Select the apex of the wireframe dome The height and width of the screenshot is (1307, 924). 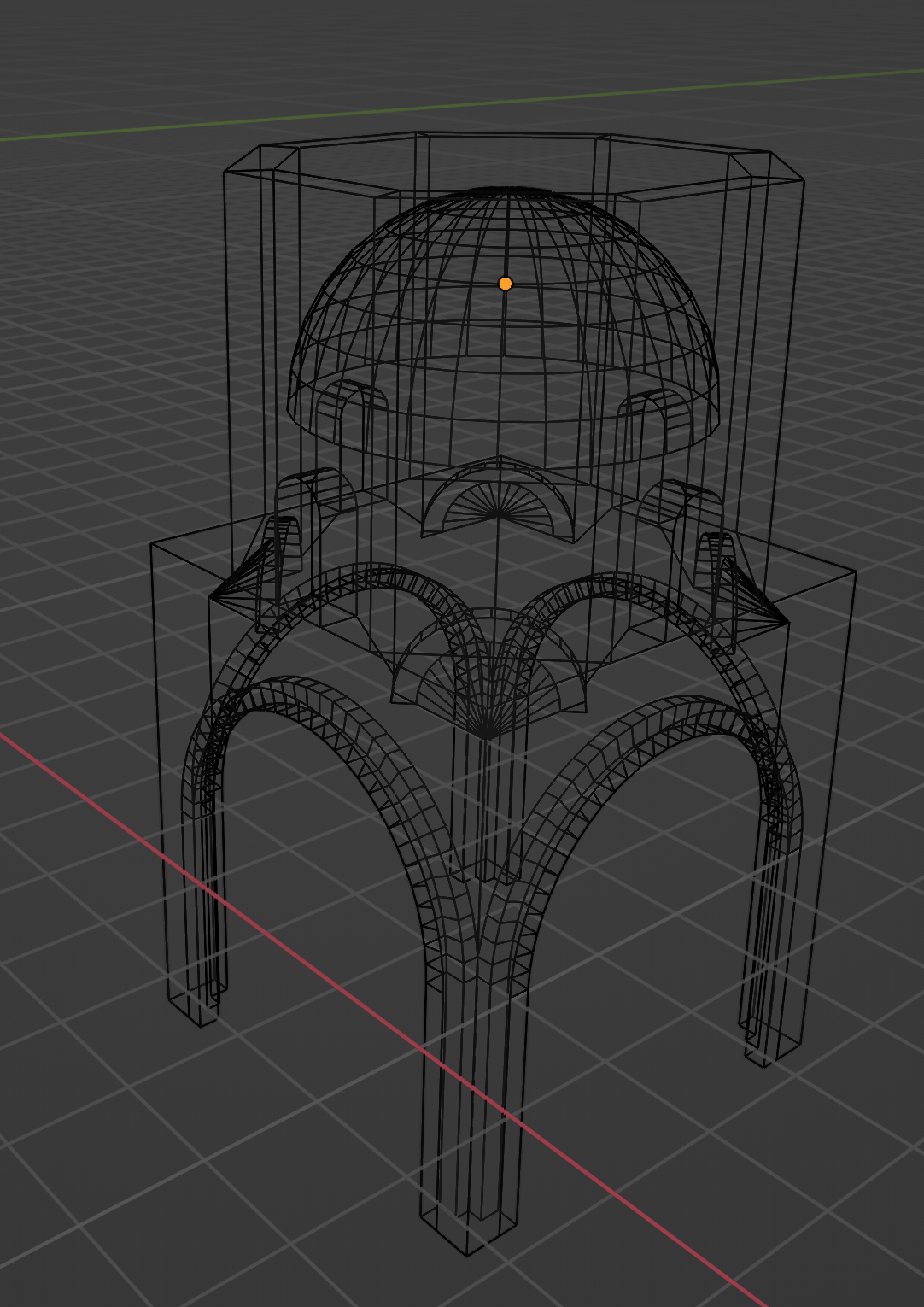[x=506, y=190]
